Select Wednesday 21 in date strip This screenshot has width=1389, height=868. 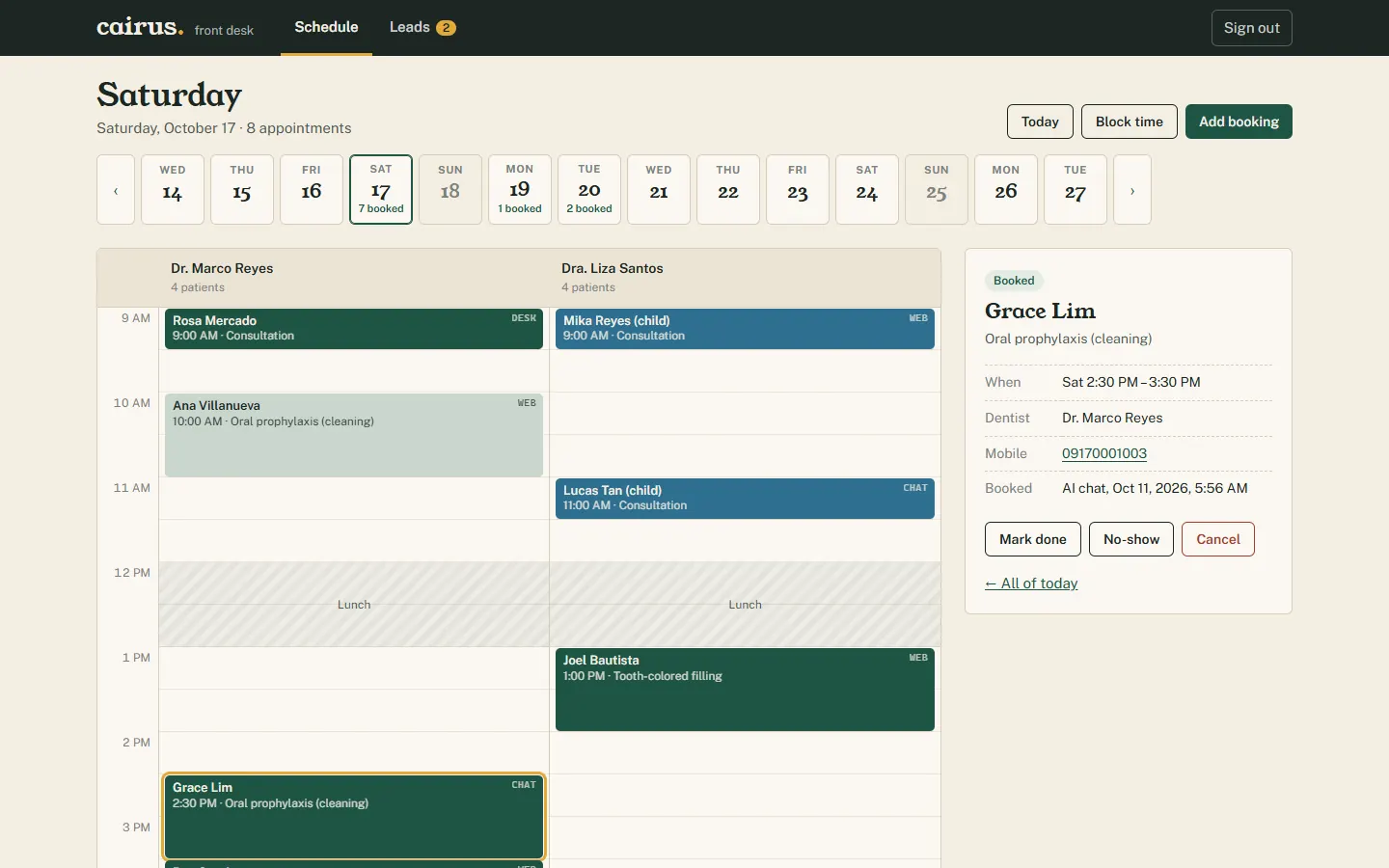click(x=659, y=190)
